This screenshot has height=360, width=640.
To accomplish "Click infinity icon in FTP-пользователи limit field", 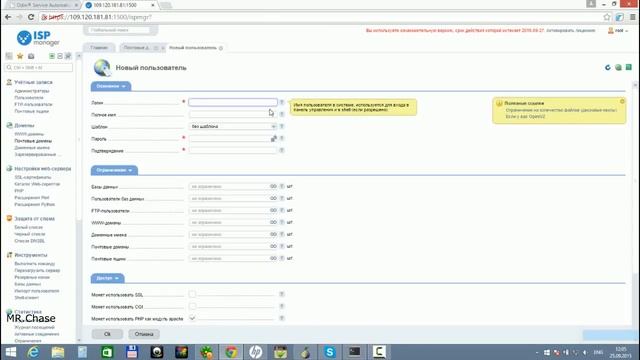I will click(273, 211).
